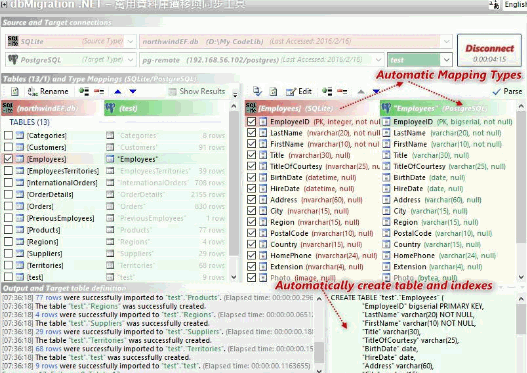Click the (test) target column header
527x373 pixels.
click(166, 108)
